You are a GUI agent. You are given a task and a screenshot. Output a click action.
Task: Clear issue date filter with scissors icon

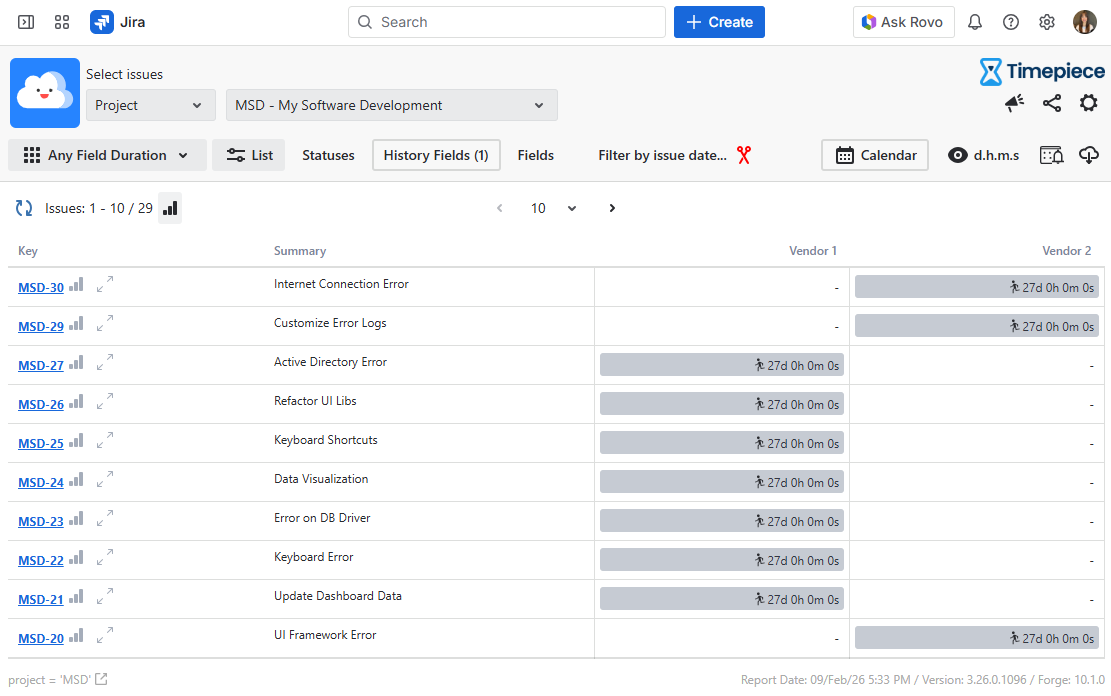click(x=743, y=155)
